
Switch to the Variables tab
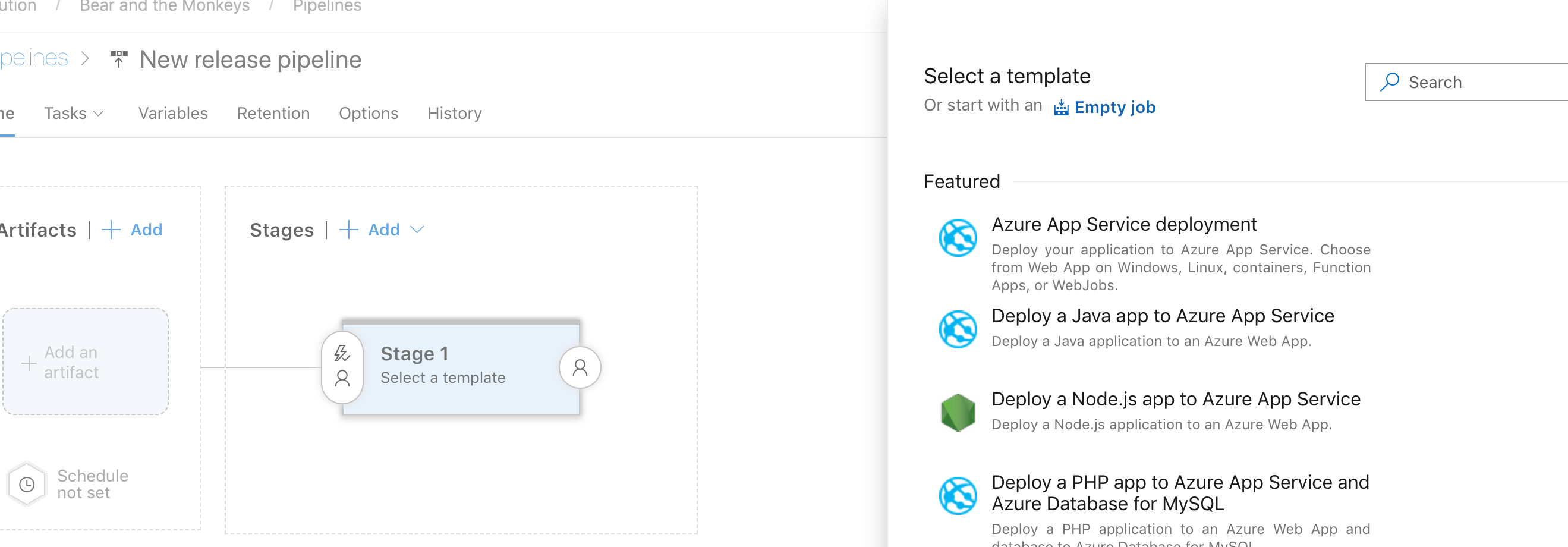point(173,114)
